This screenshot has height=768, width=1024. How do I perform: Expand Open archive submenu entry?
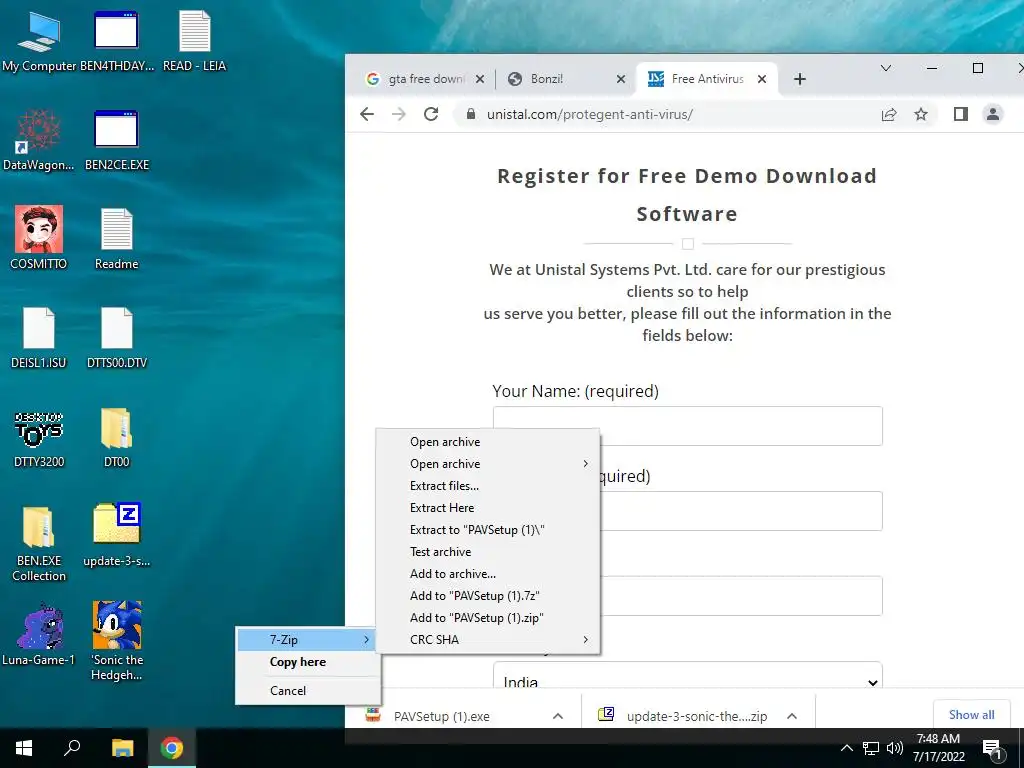point(488,464)
